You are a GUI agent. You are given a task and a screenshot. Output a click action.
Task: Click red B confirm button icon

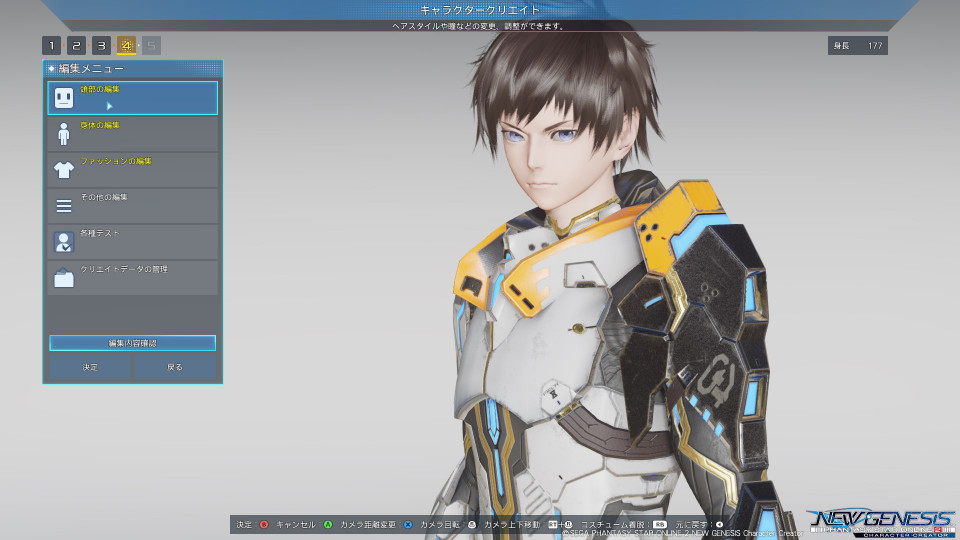(264, 525)
